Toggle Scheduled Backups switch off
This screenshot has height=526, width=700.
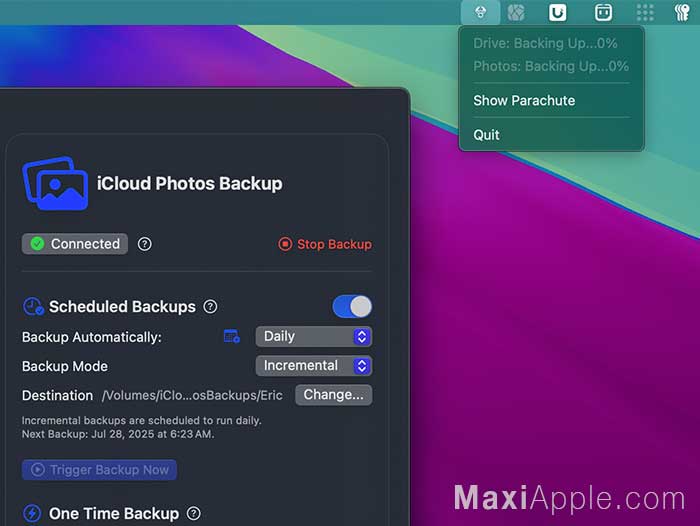point(352,307)
